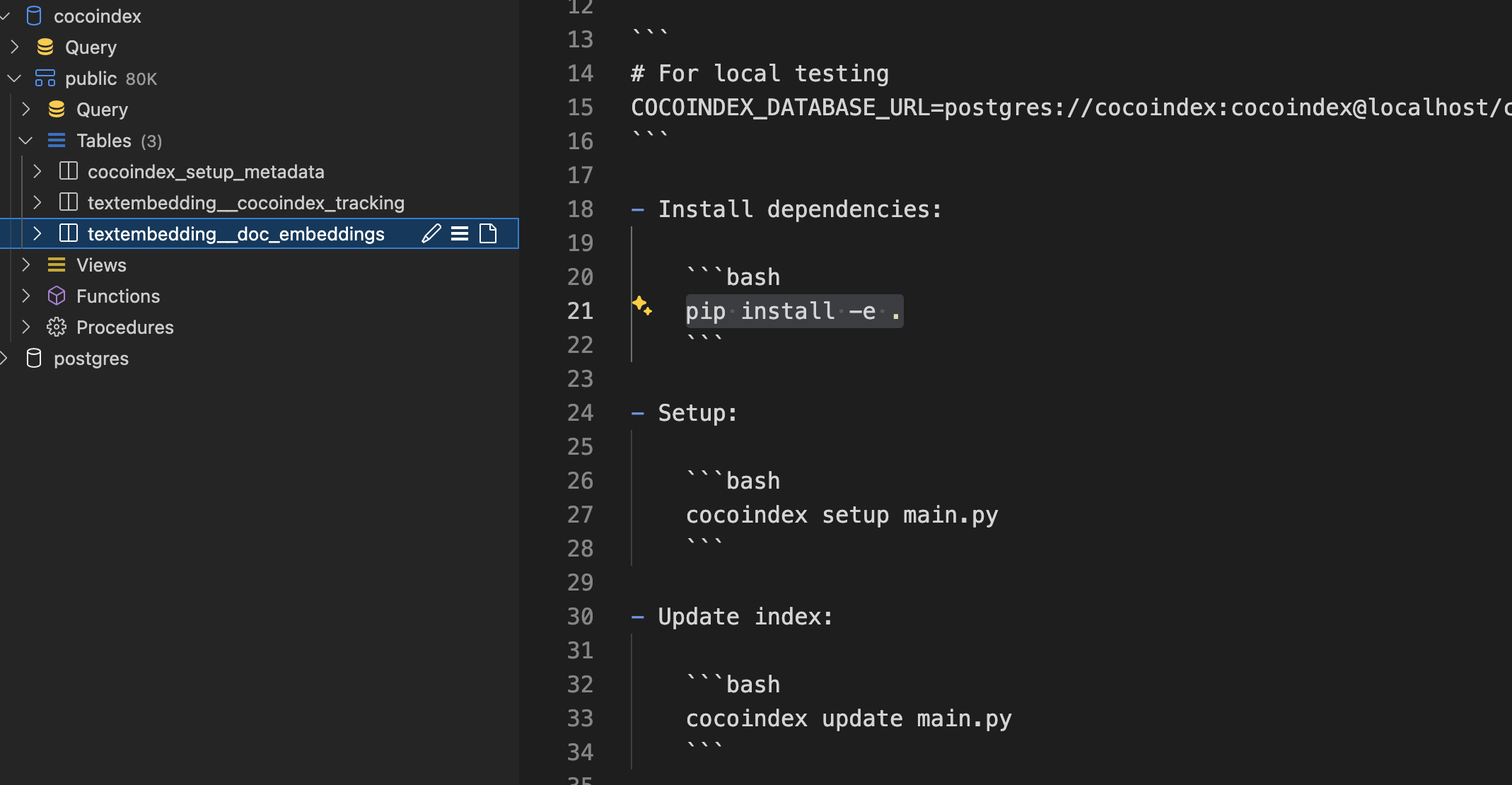Click the cocoindex database cylinder icon
This screenshot has width=1512, height=785.
point(34,16)
